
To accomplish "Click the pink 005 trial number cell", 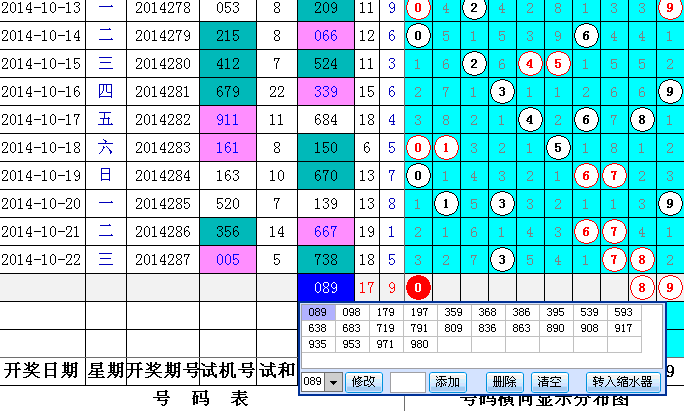I will [228, 259].
